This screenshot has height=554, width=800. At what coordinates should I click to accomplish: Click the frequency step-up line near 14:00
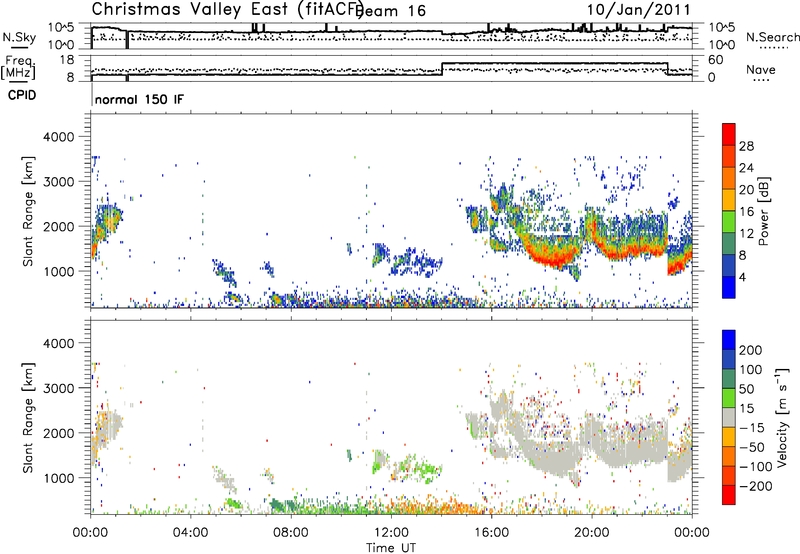click(442, 69)
